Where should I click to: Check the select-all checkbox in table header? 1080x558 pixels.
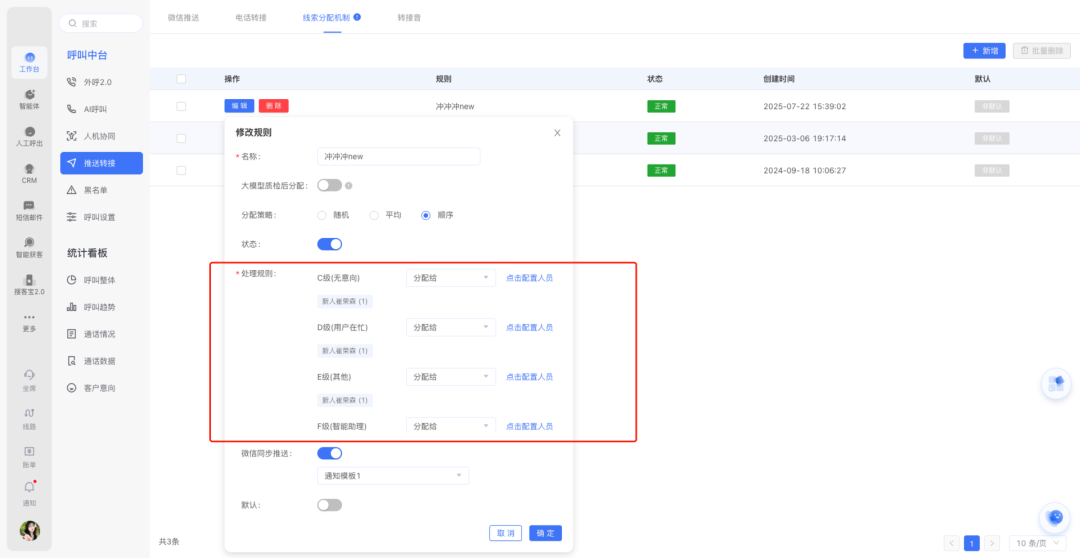click(181, 79)
